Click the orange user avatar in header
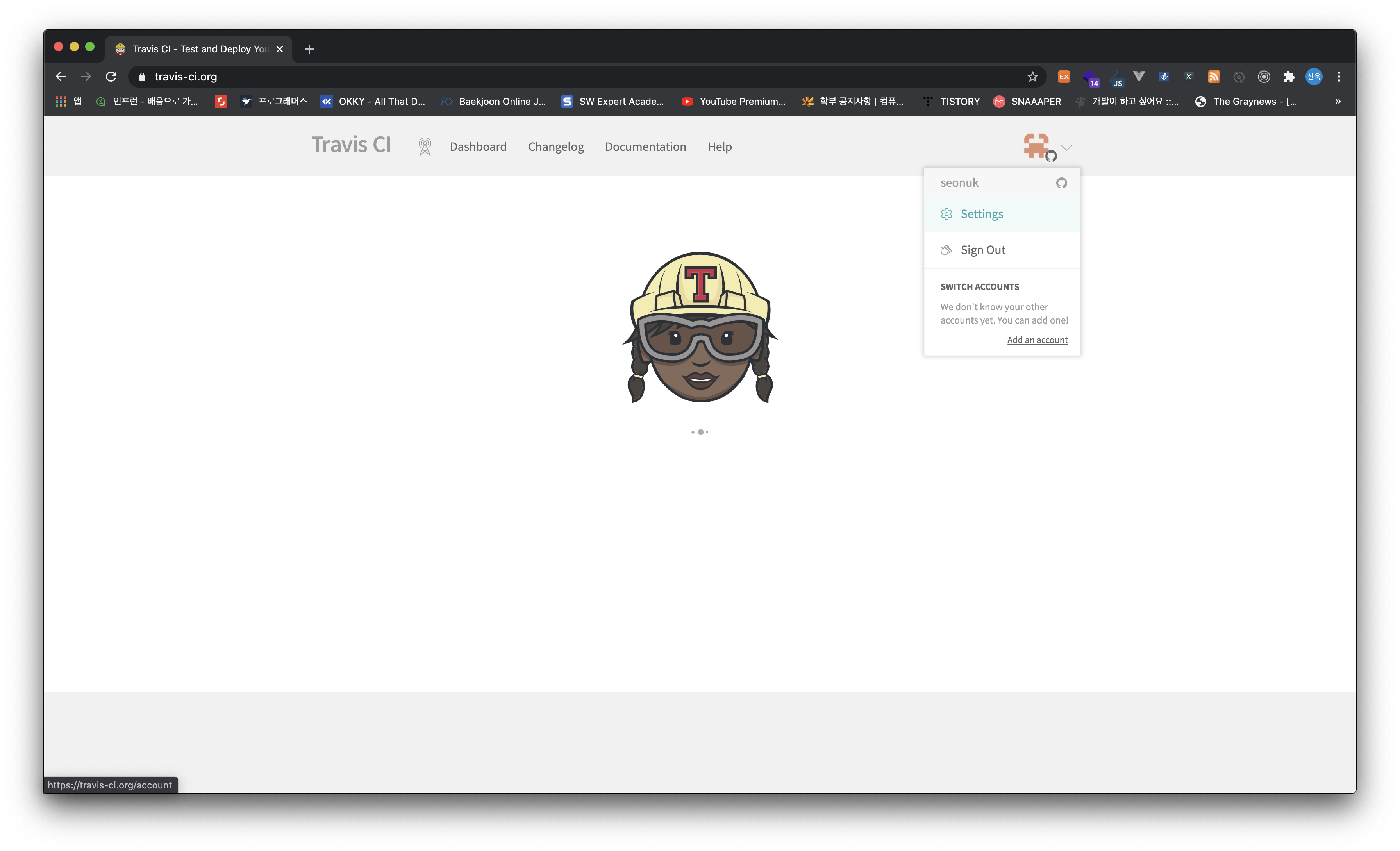This screenshot has width=1400, height=851. [x=1036, y=146]
